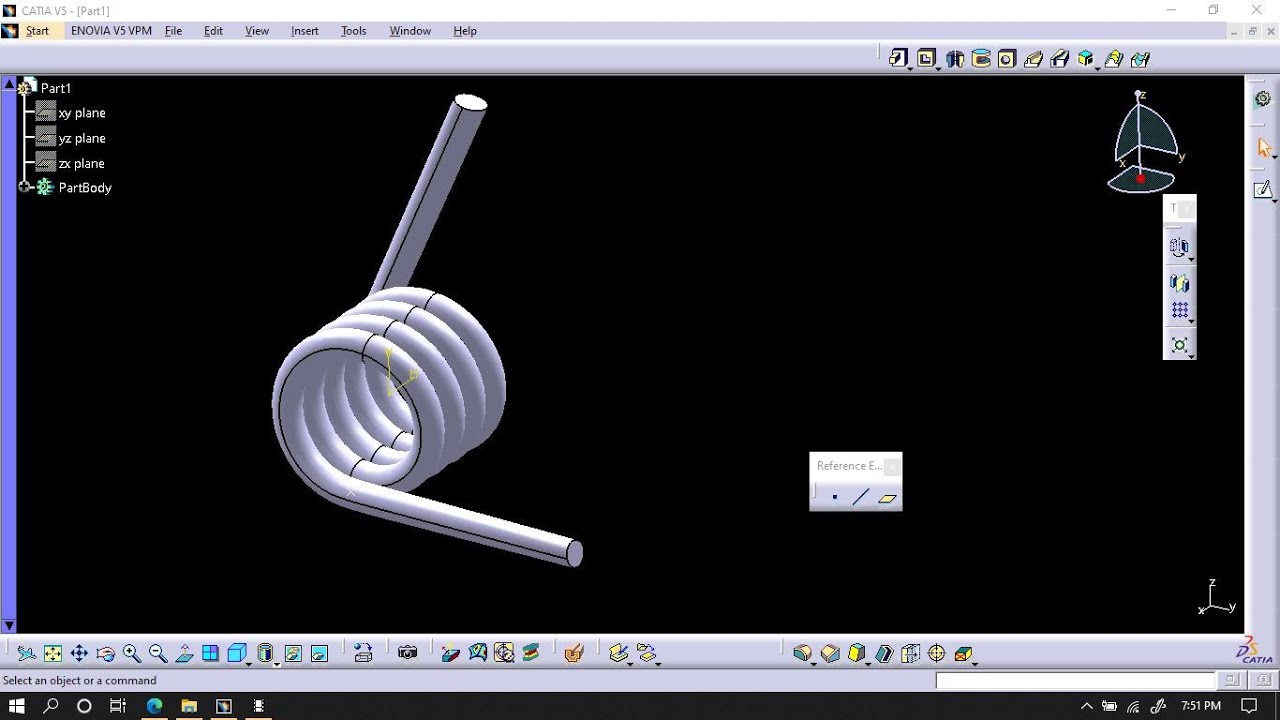1280x720 pixels.
Task: Click the power input command field
Action: (1075, 680)
